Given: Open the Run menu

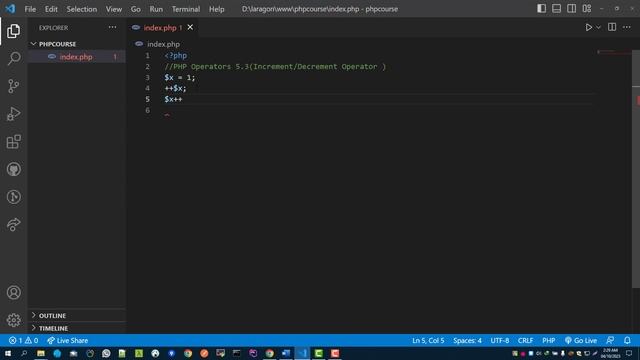Looking at the screenshot, I should 156,9.
